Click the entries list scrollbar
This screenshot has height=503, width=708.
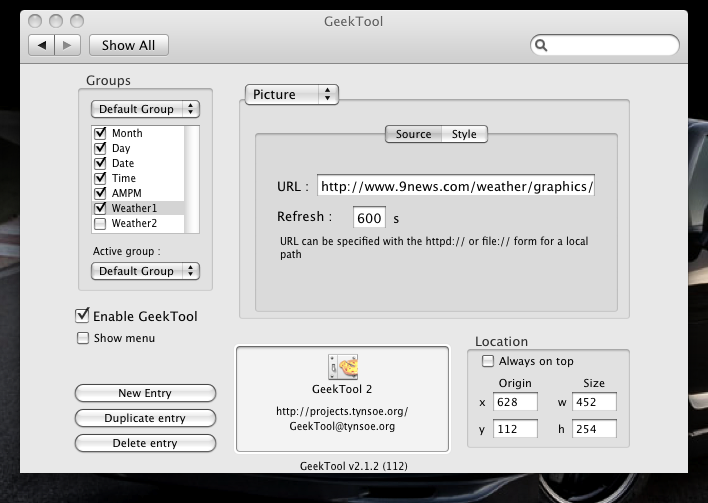tap(191, 179)
